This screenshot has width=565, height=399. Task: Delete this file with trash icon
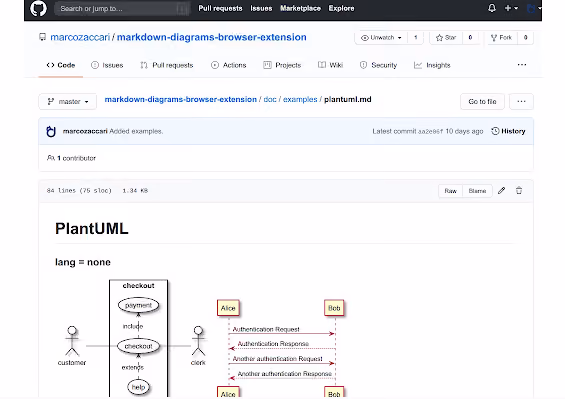(x=519, y=191)
